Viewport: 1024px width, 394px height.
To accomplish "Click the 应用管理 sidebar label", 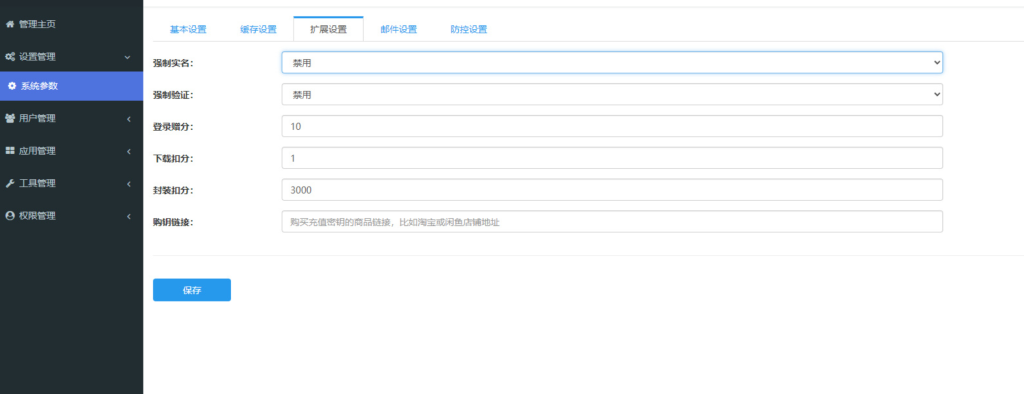I will pos(37,151).
